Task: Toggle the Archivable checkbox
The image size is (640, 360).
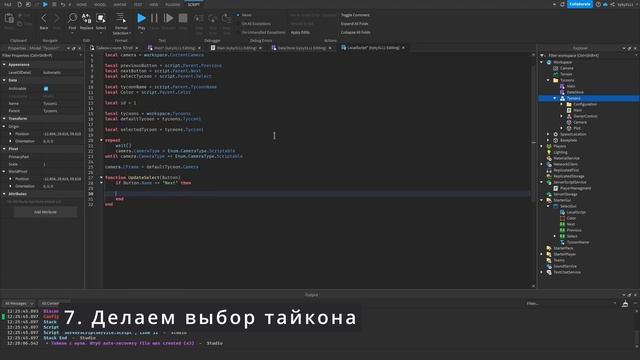Action: click(46, 89)
